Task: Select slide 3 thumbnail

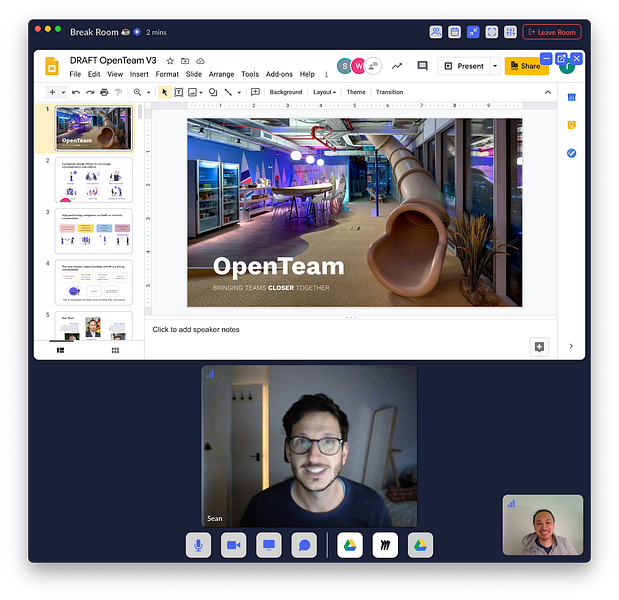Action: click(x=94, y=231)
